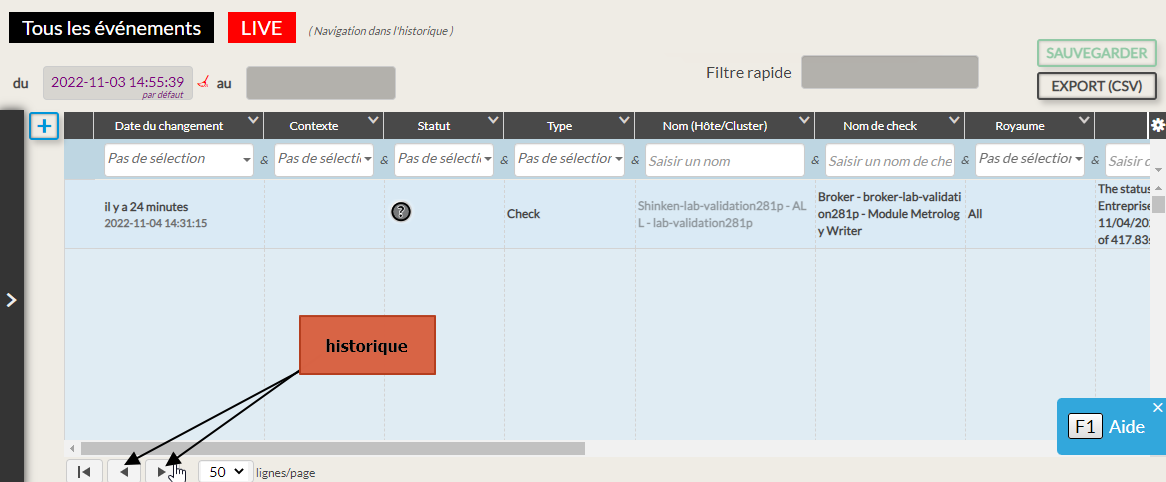Click the EXPORT (CSV) button
Image resolution: width=1166 pixels, height=482 pixels.
pos(1096,86)
